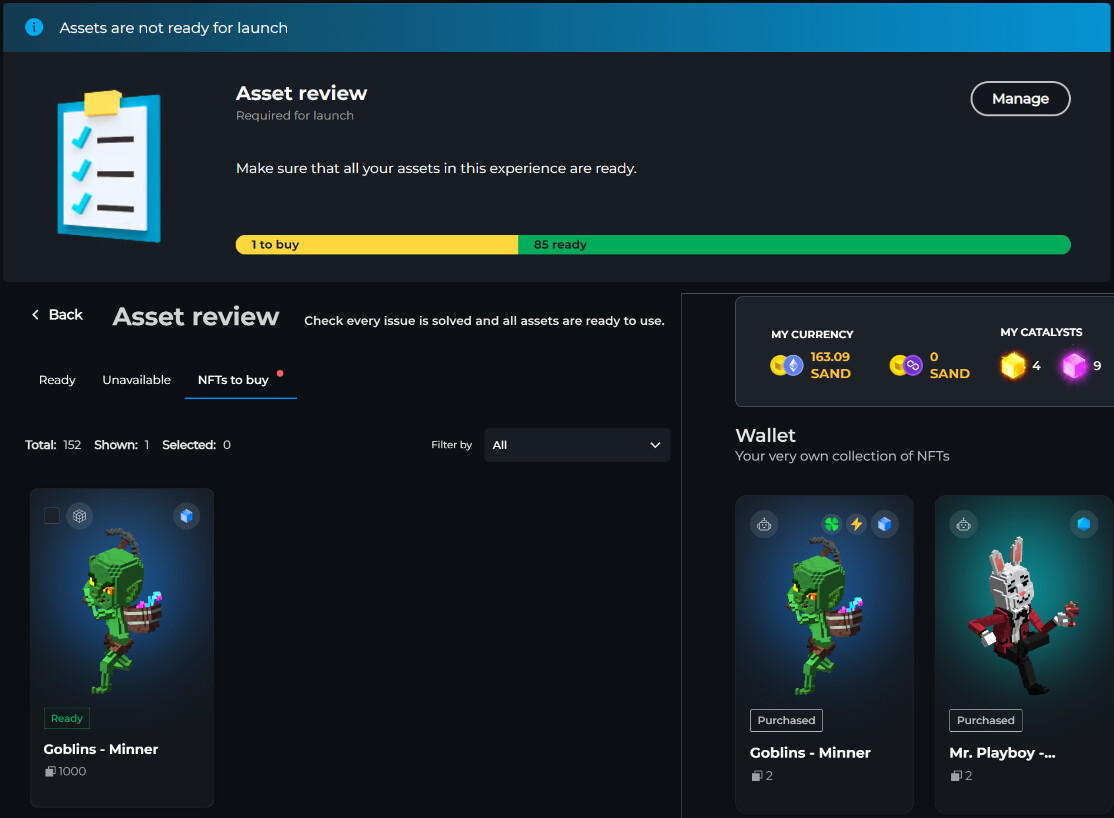Click the Total: 152 counter

[x=53, y=445]
